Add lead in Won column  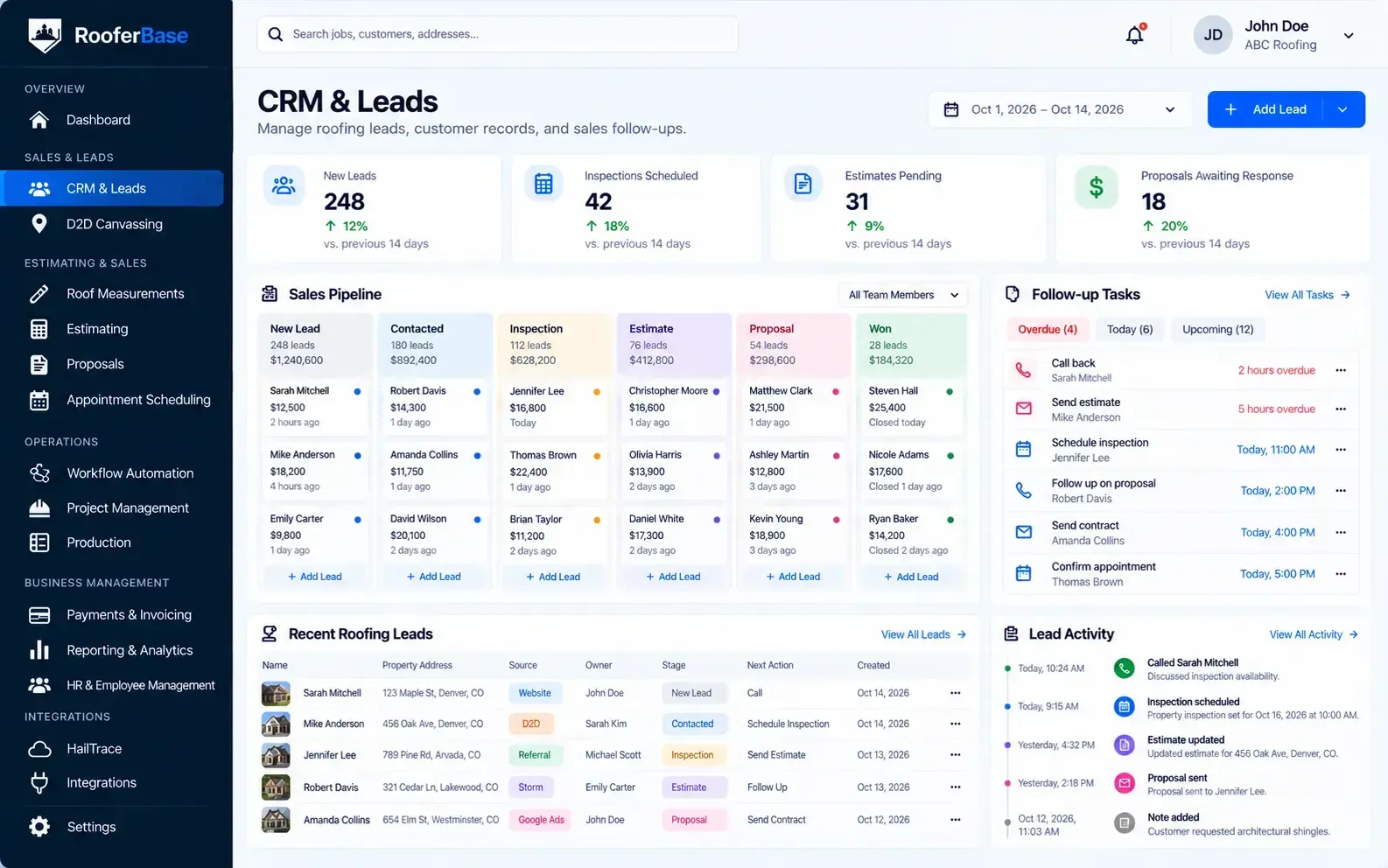(911, 577)
